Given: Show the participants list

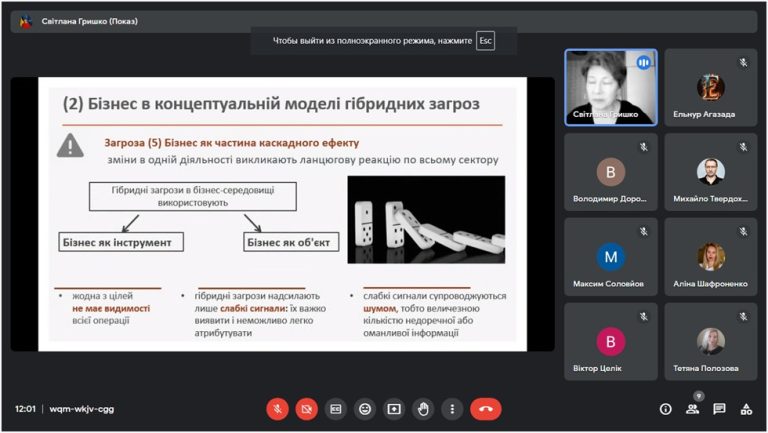Looking at the screenshot, I should pyautogui.click(x=693, y=409).
